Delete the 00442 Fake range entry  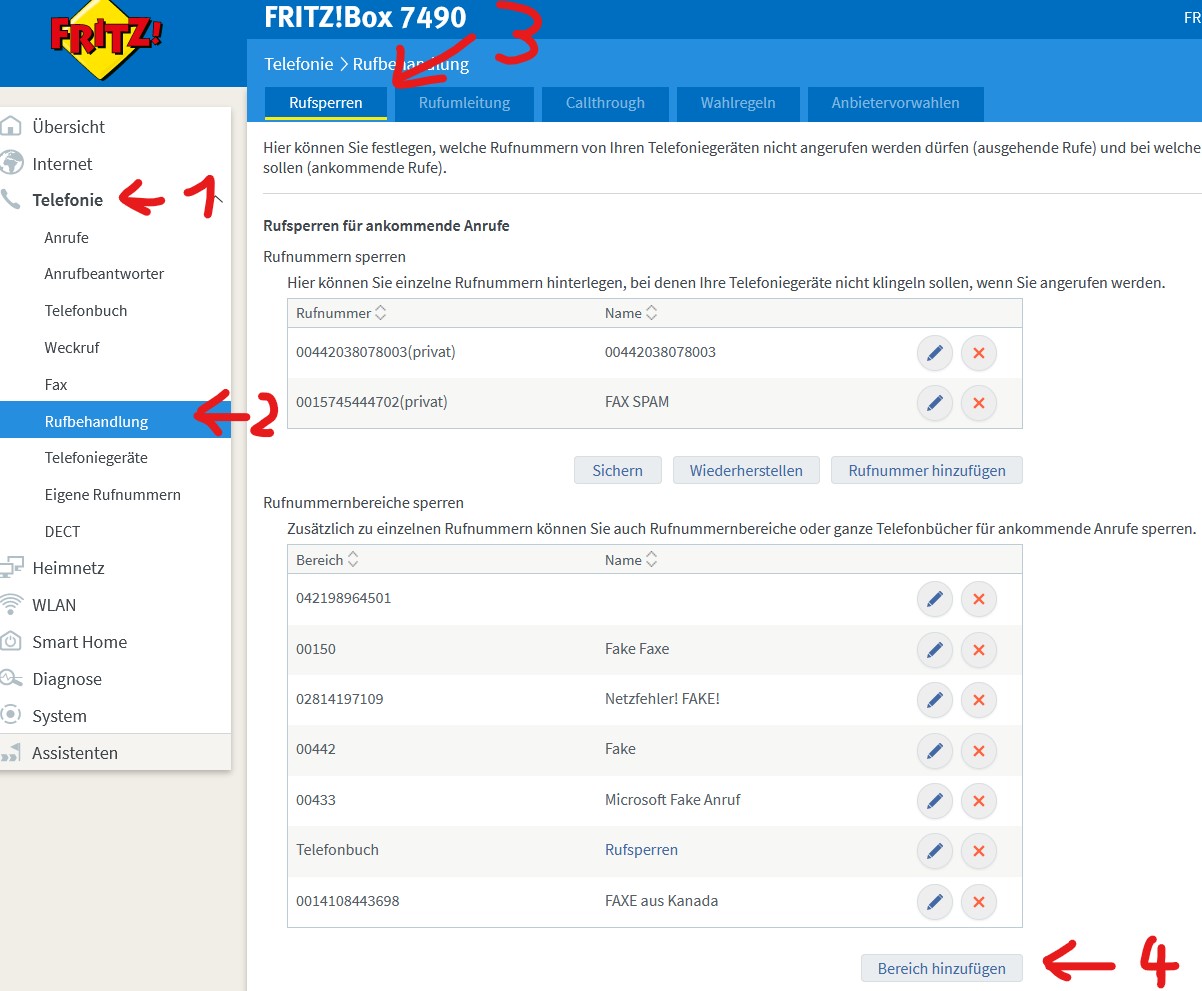click(979, 750)
